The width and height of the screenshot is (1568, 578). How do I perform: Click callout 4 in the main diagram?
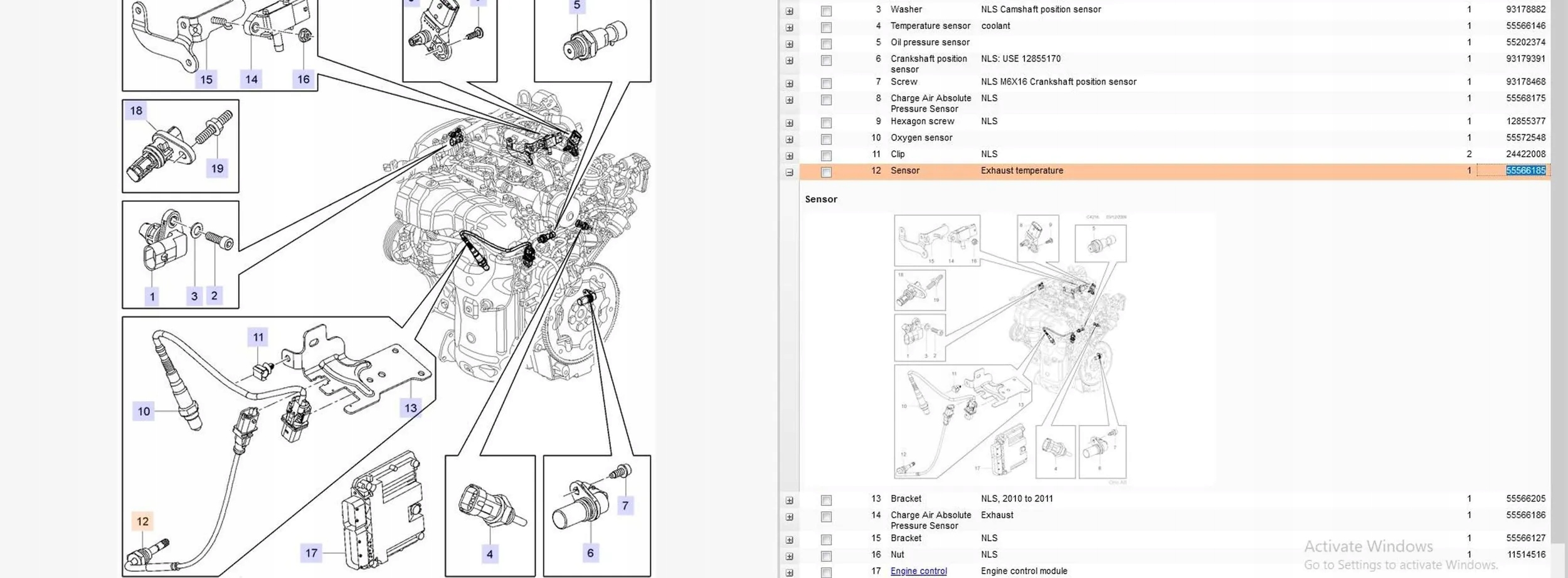490,554
